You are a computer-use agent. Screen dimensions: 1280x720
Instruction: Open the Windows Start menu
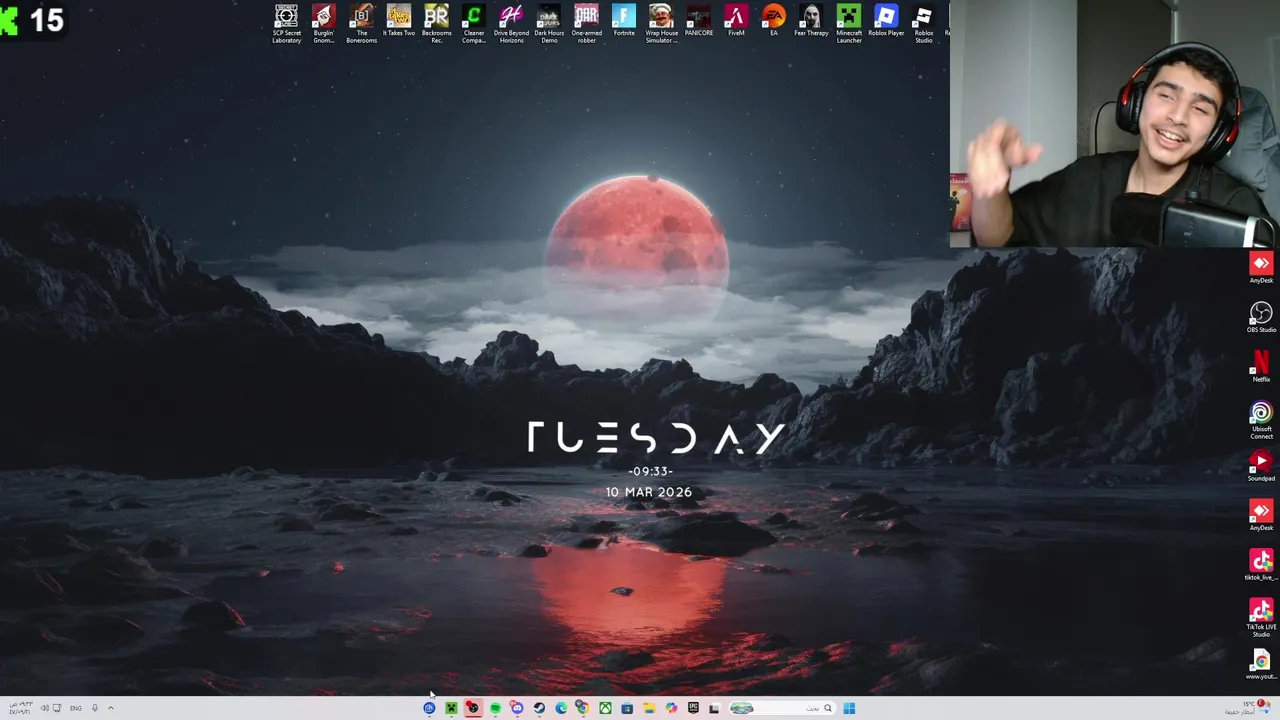(849, 708)
